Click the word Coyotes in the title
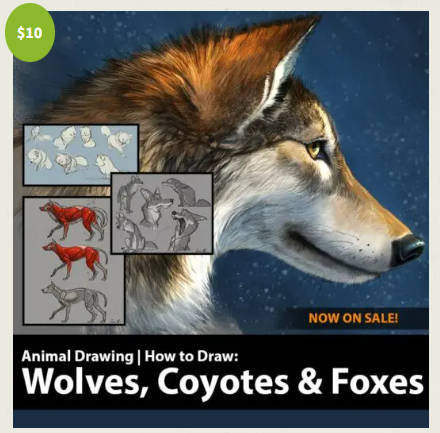Viewport: 440px width, 433px height. pyautogui.click(x=223, y=382)
